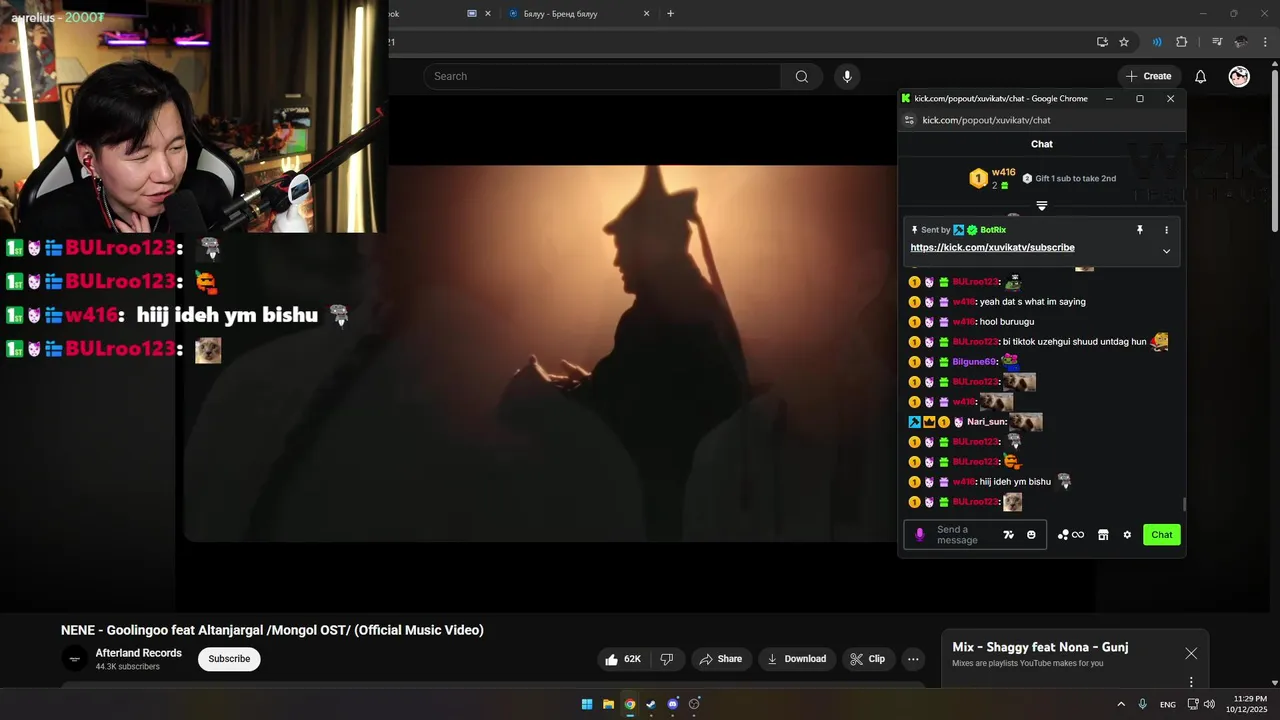Click BotRix username in pinned message
The width and height of the screenshot is (1280, 720).
coord(993,230)
